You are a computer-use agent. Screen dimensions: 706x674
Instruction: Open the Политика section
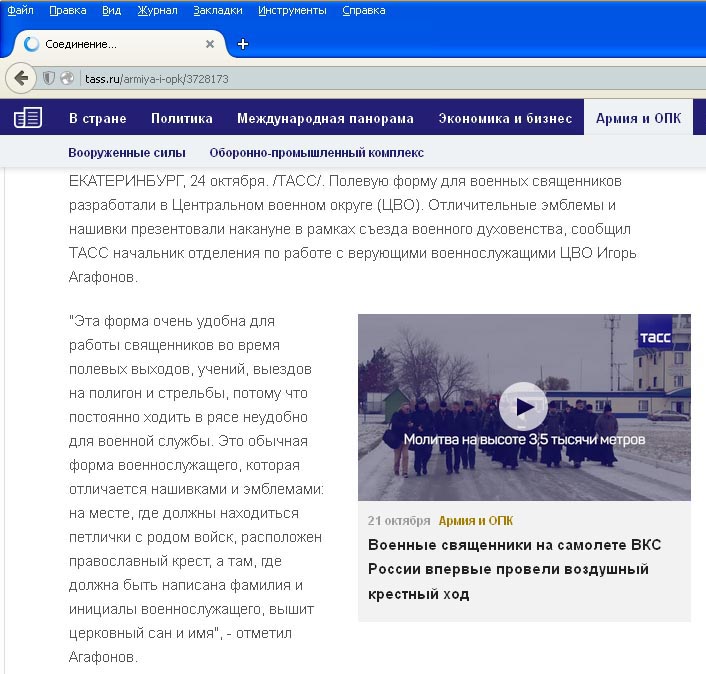[181, 118]
